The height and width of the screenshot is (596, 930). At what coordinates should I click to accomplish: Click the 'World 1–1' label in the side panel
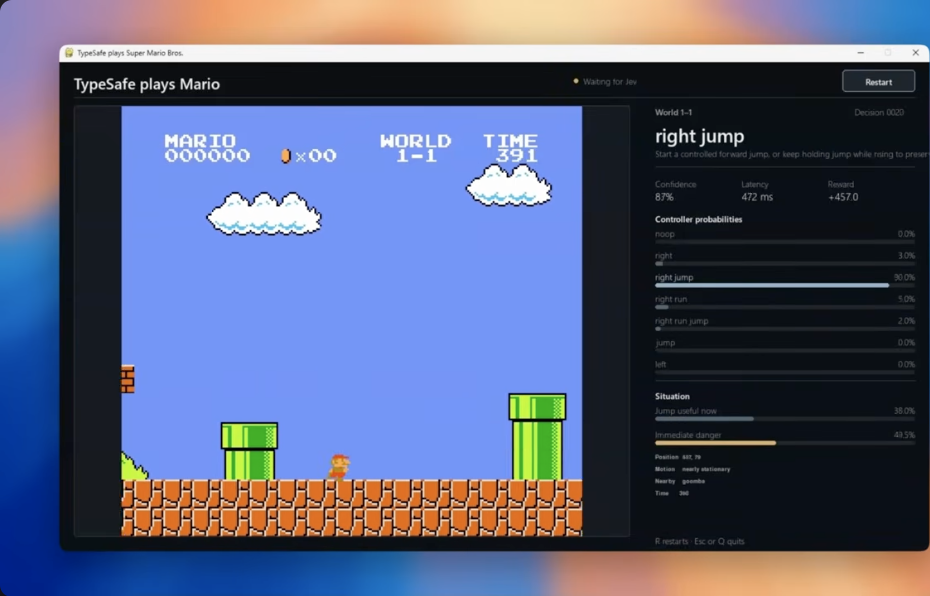click(673, 112)
